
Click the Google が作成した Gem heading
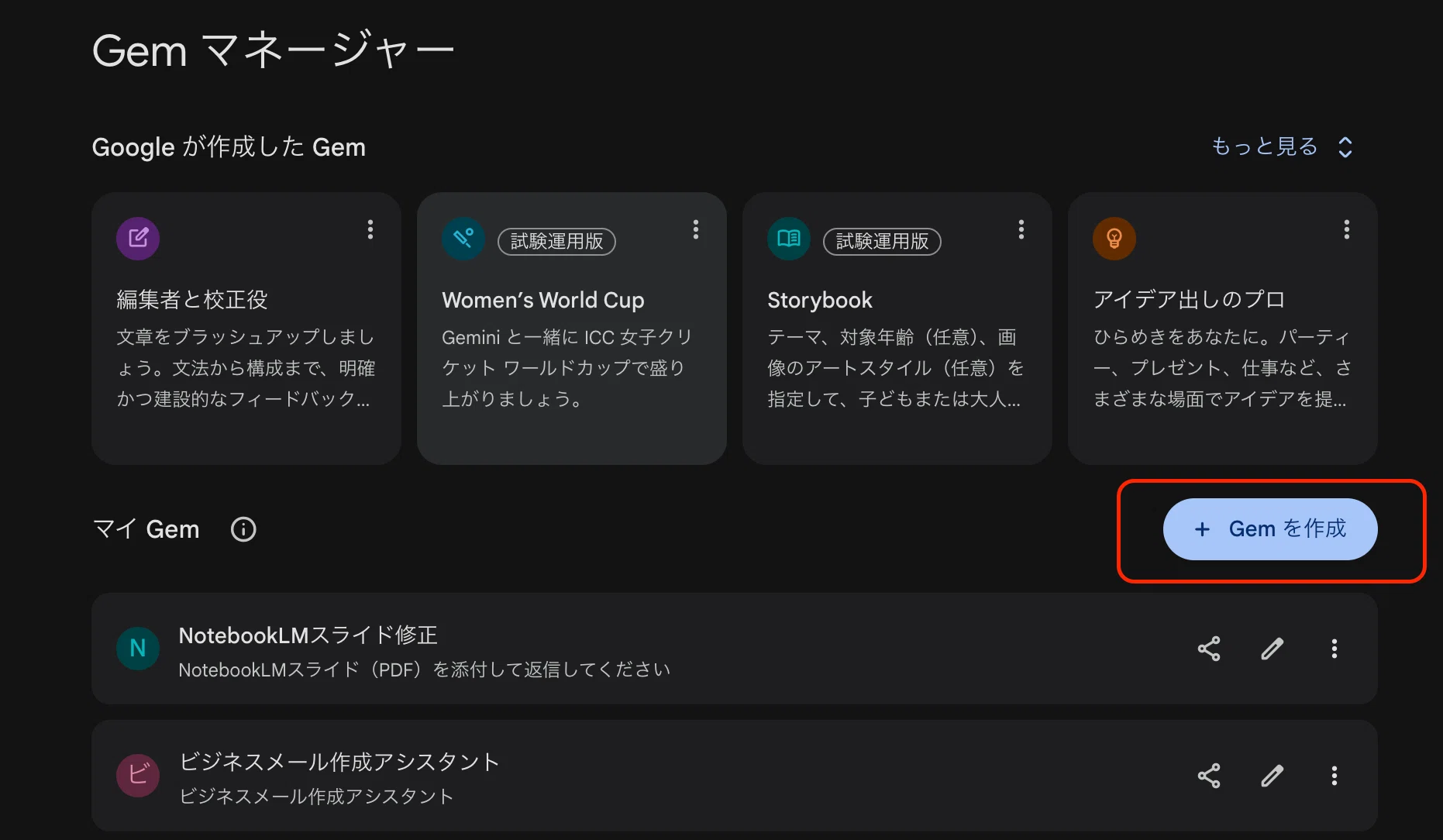[229, 147]
